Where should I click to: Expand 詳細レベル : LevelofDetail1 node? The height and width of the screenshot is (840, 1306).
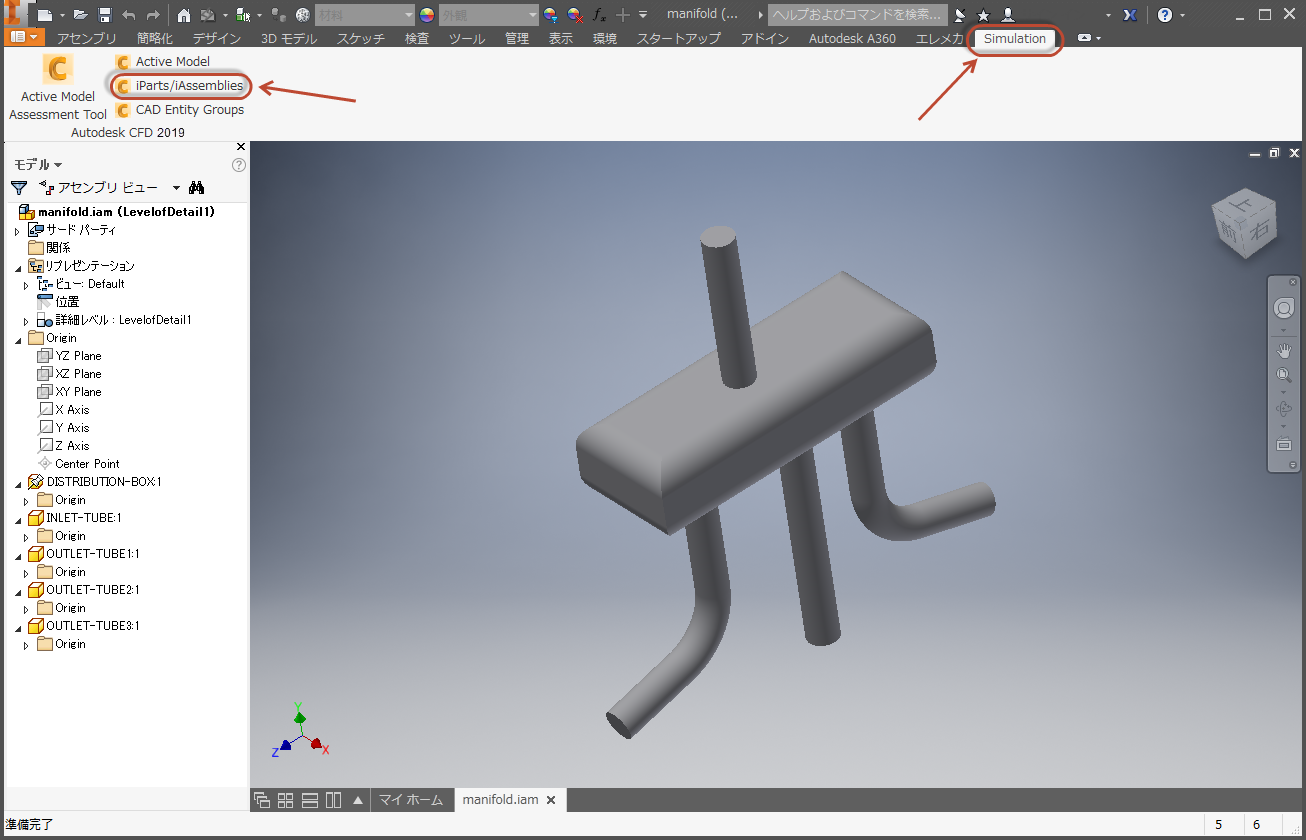pos(27,321)
